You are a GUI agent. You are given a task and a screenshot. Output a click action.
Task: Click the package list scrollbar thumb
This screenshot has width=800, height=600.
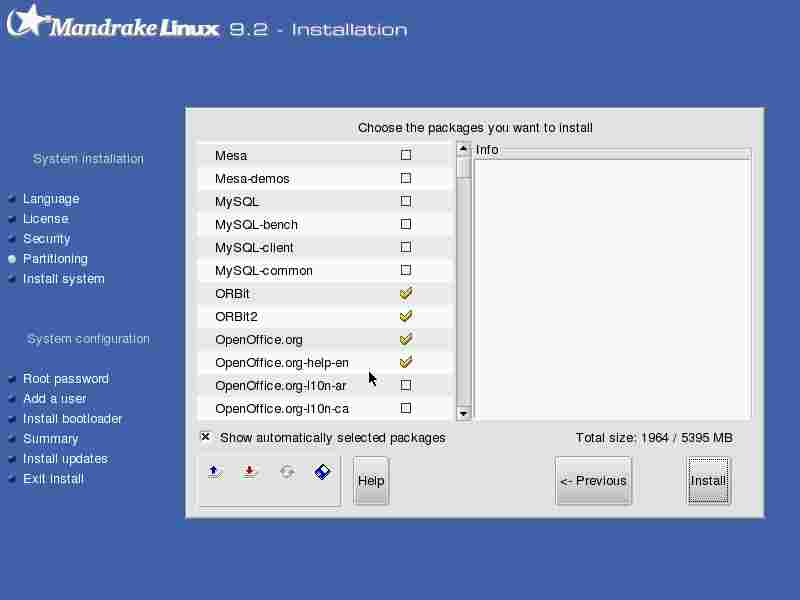pyautogui.click(x=463, y=168)
